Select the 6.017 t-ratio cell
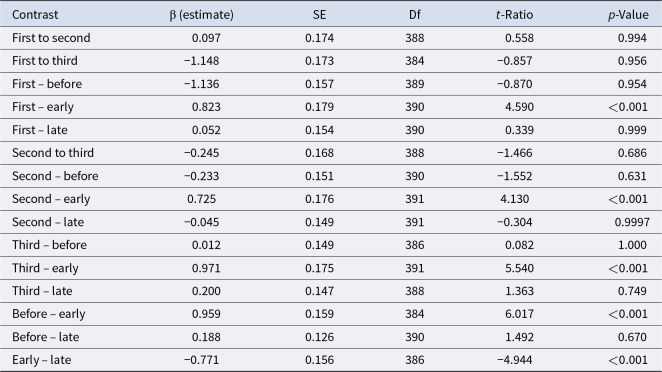 click(519, 314)
